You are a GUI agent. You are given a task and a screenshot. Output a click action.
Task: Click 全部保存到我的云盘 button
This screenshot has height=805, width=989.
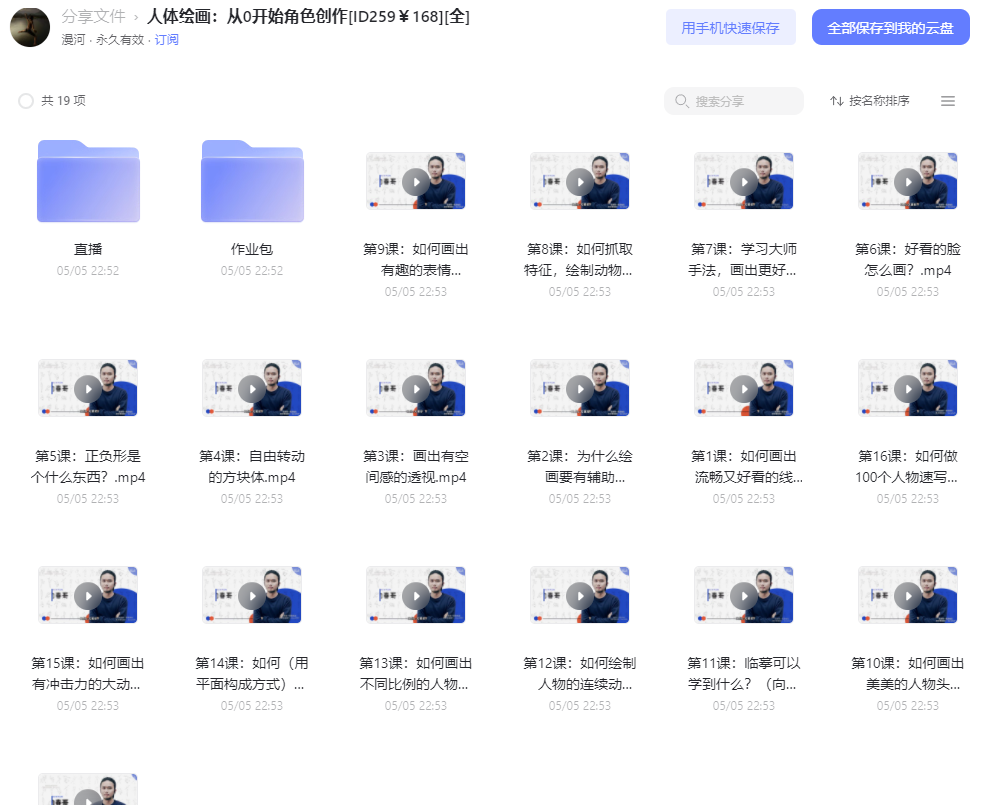pyautogui.click(x=891, y=27)
